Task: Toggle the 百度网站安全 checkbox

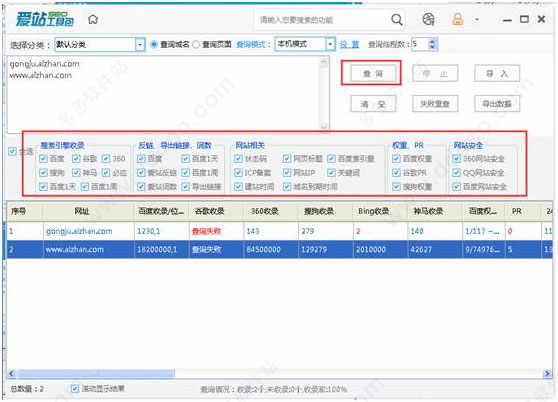Action: 457,186
